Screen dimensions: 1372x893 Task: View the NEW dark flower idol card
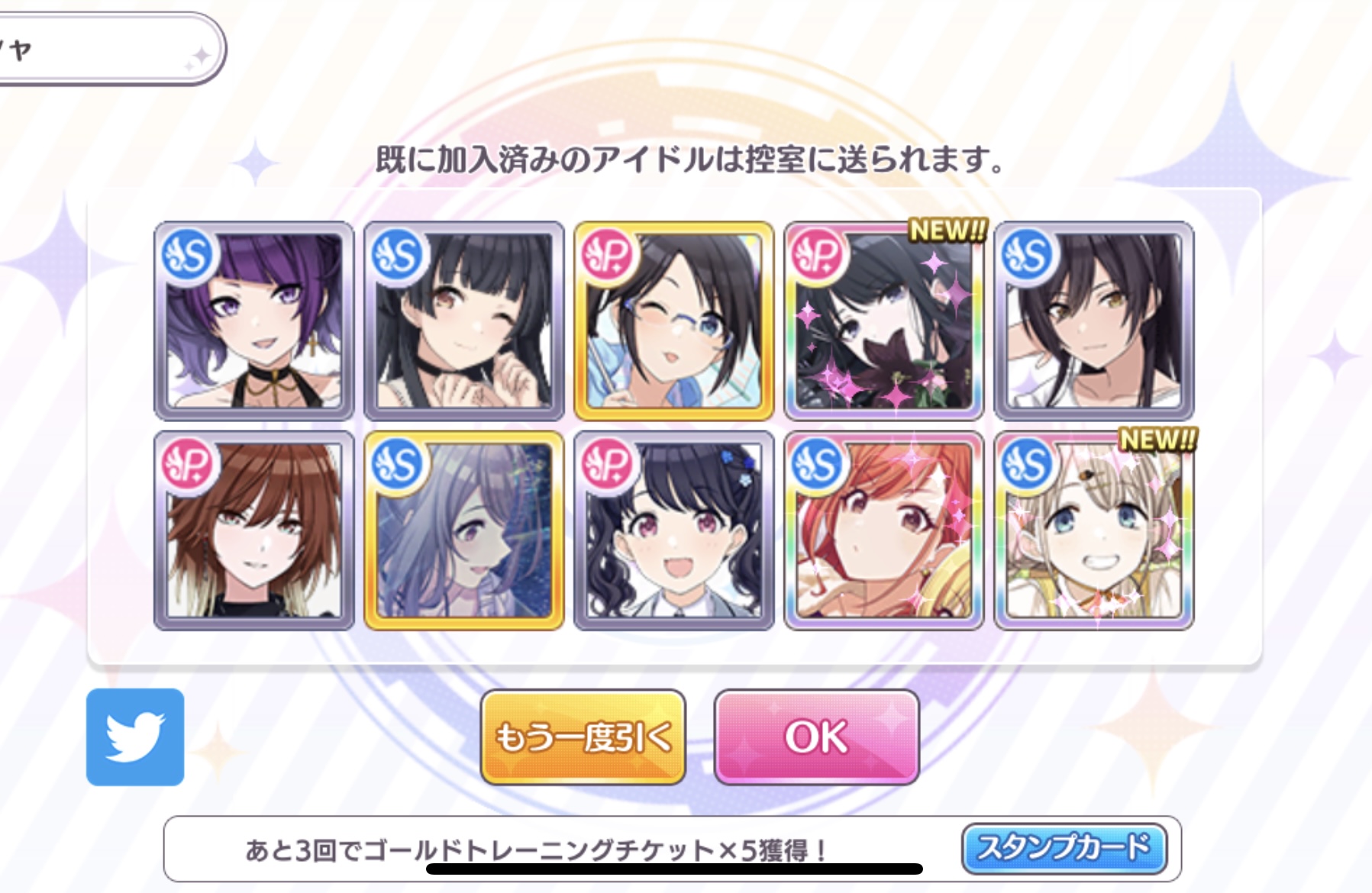tap(884, 321)
